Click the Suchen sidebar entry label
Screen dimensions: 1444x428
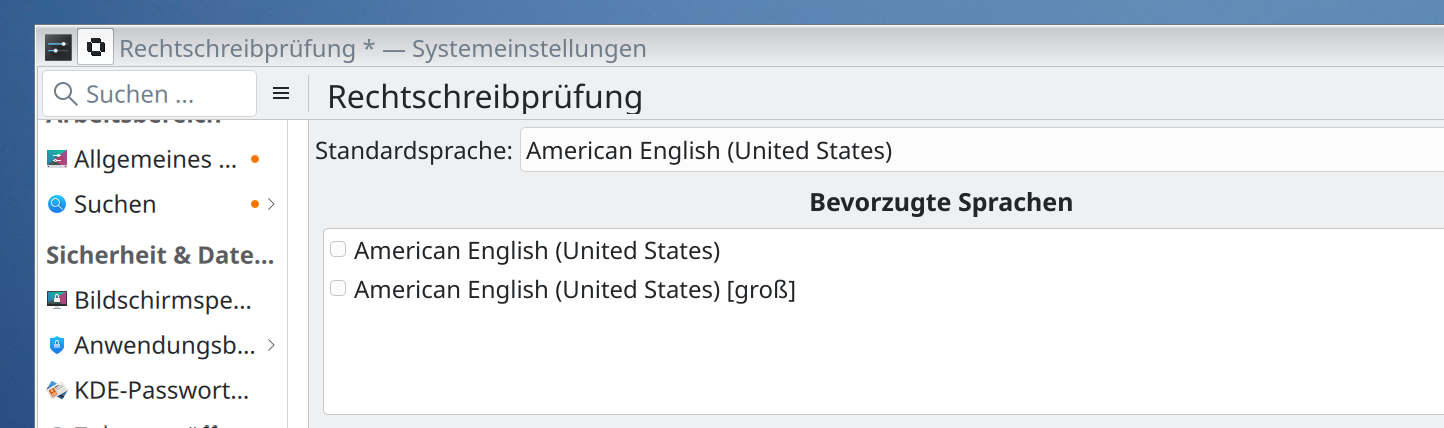tap(115, 204)
